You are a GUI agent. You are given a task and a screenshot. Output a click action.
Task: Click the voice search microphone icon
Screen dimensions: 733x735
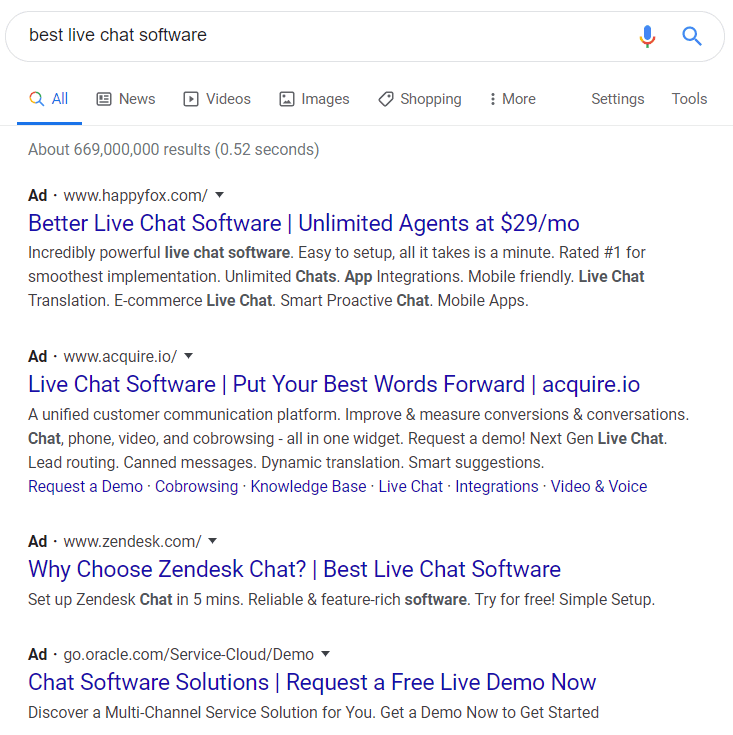pyautogui.click(x=648, y=37)
